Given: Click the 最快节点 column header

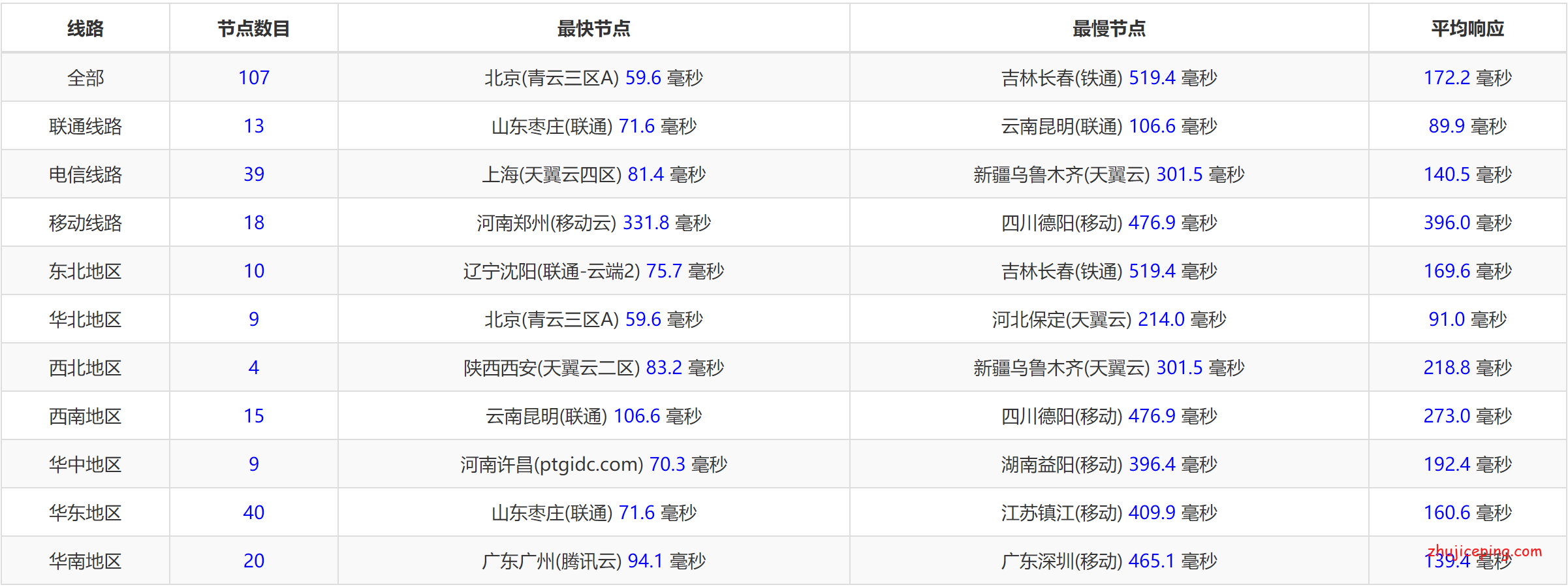Looking at the screenshot, I should pos(593,29).
